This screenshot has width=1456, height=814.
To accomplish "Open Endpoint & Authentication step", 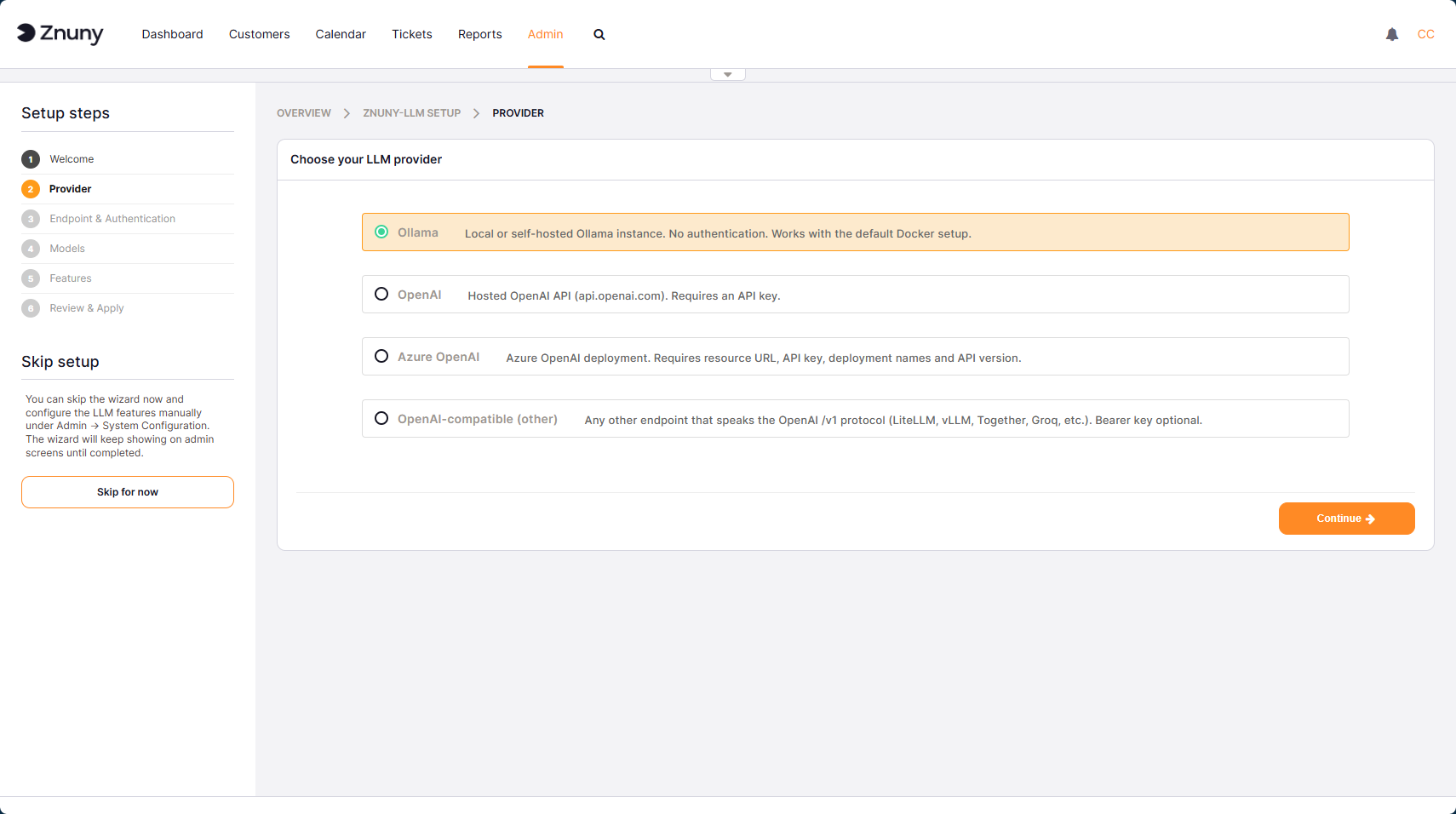I will (x=112, y=219).
